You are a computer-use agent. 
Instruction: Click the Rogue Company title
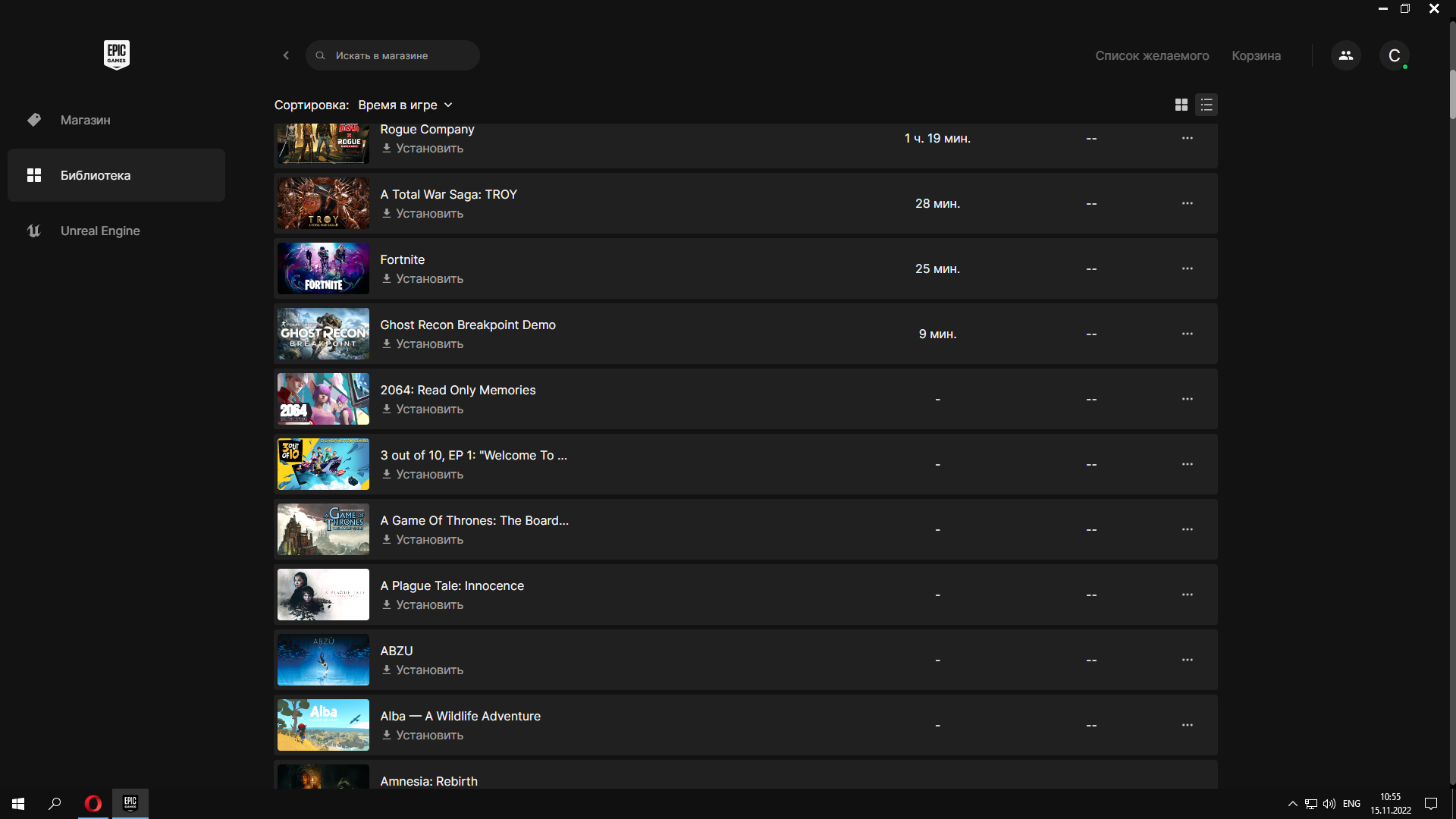point(427,130)
